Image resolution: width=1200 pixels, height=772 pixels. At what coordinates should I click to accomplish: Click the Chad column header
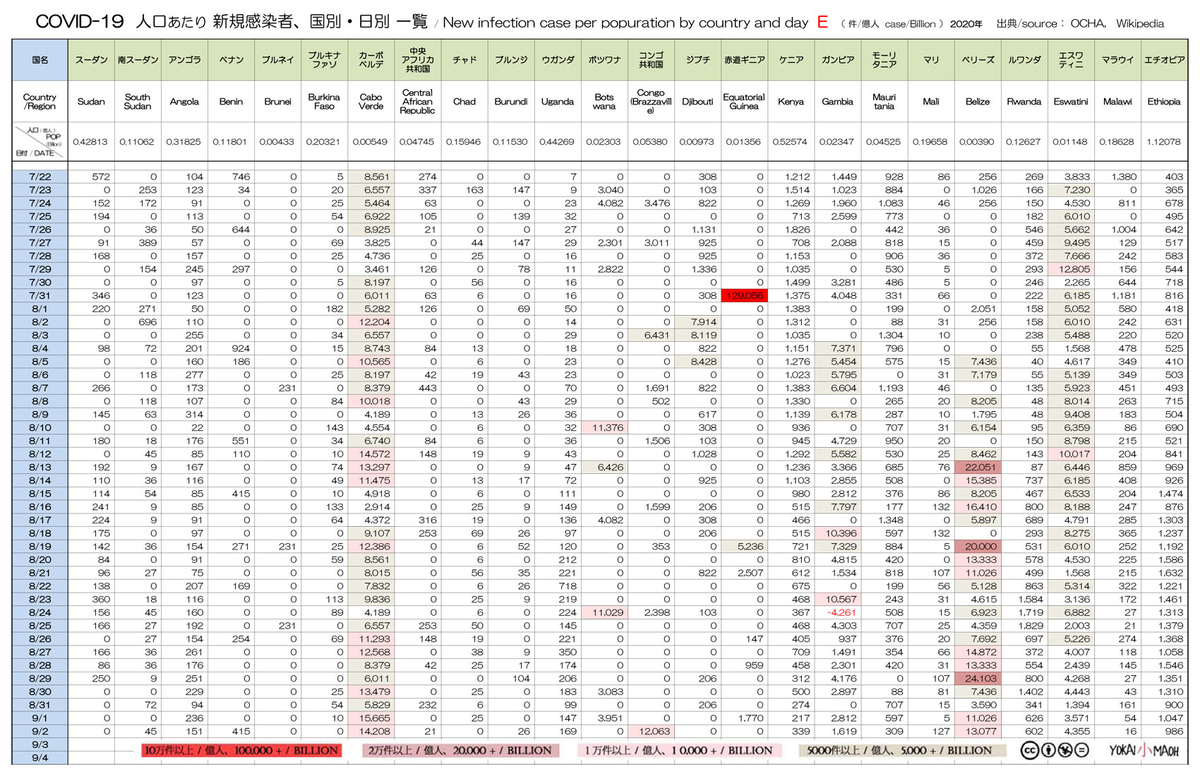(x=464, y=102)
